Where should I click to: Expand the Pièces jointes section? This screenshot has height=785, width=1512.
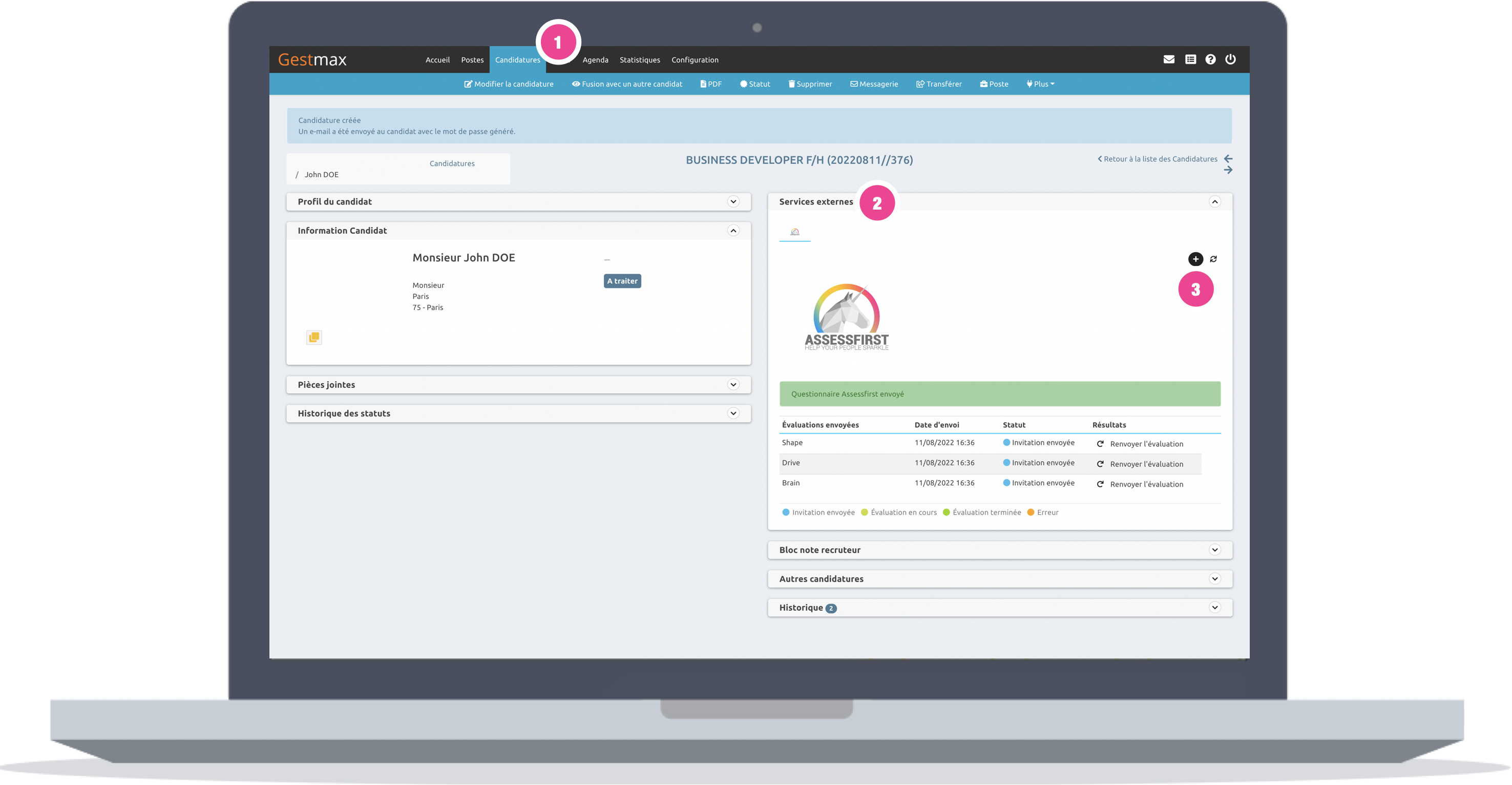733,385
